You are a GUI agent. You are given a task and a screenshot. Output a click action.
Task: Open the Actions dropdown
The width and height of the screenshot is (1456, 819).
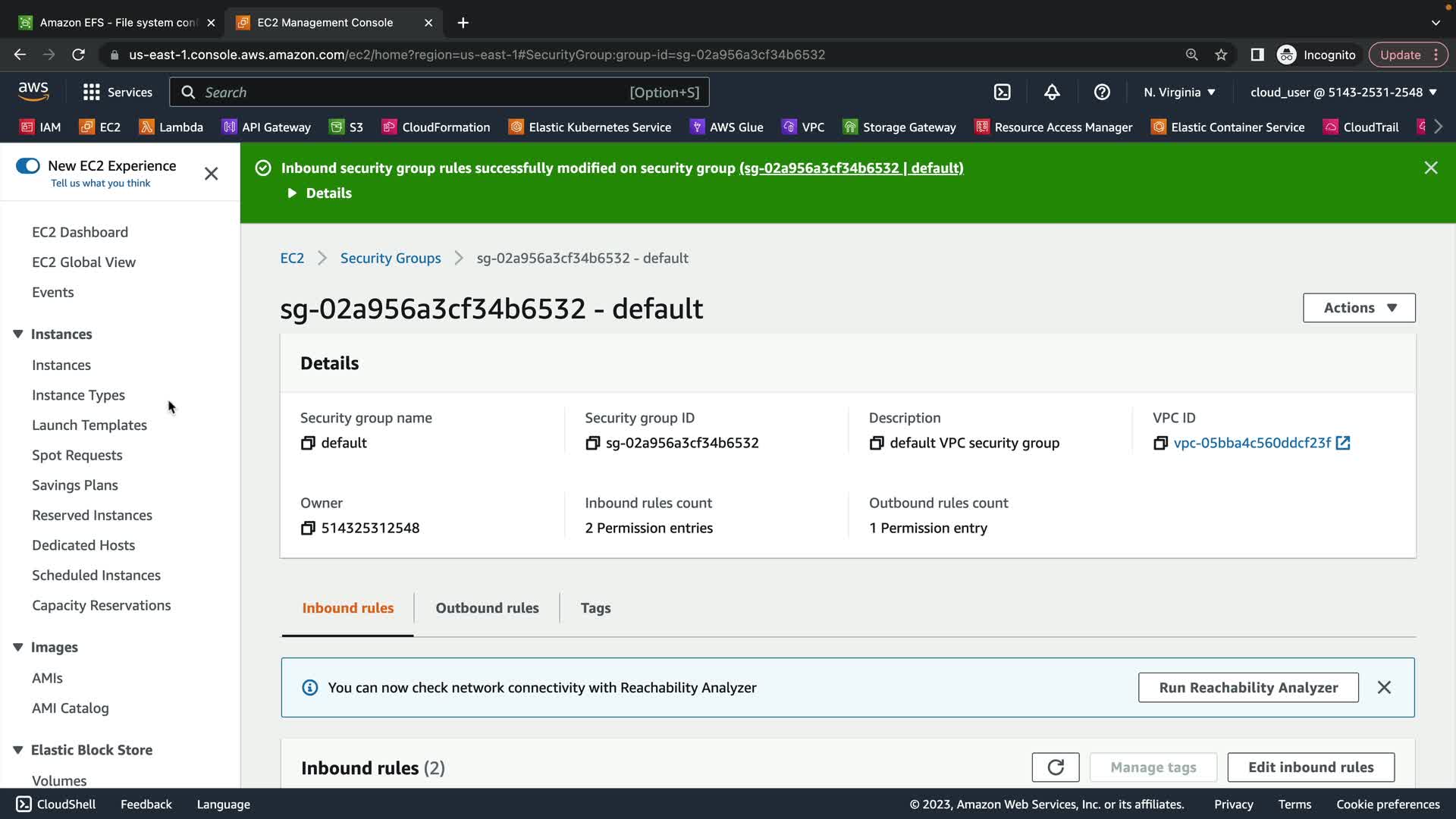[1359, 308]
